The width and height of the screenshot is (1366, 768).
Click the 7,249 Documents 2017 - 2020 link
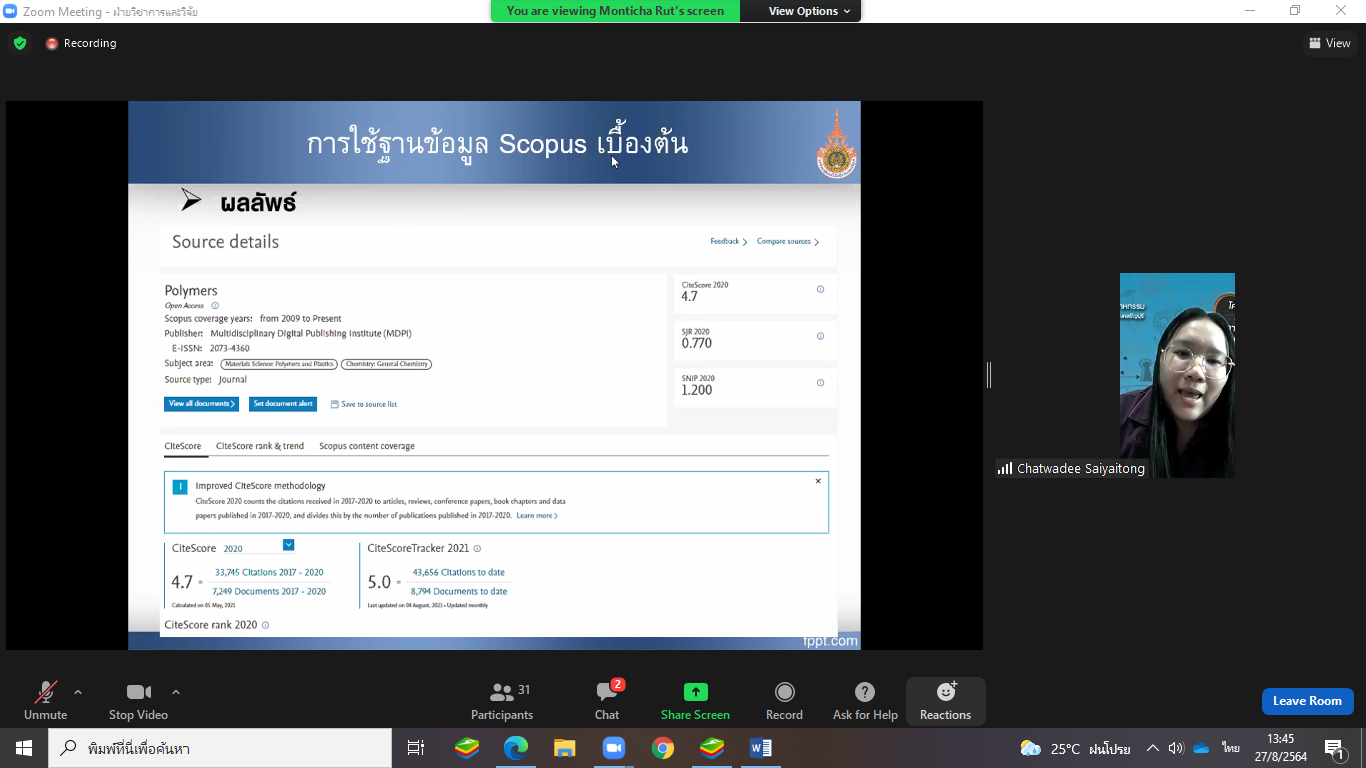pos(269,591)
